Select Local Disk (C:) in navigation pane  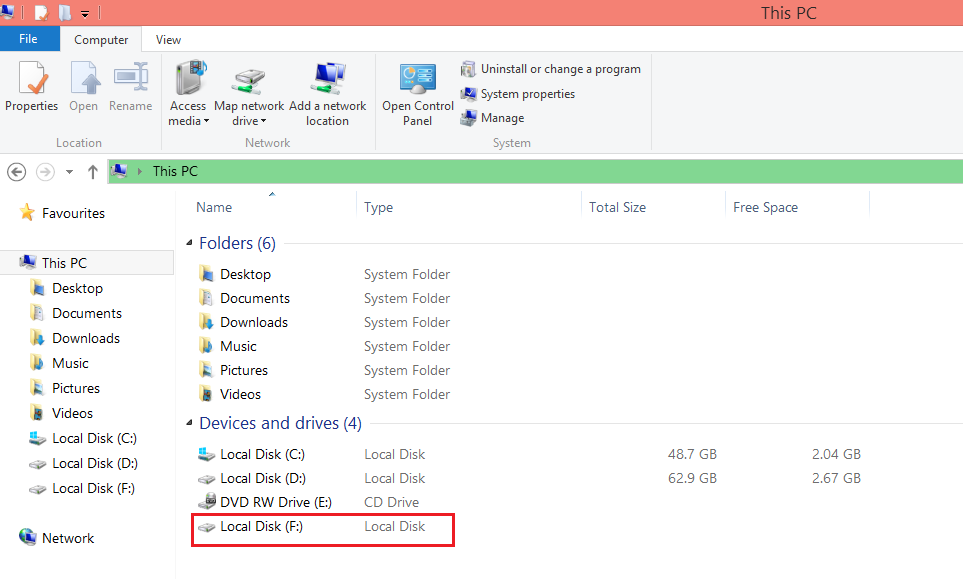94,438
